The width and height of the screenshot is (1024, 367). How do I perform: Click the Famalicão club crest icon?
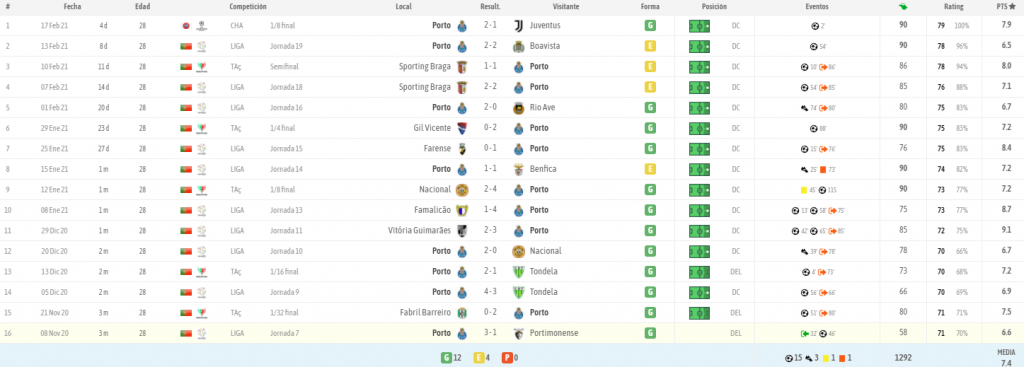click(x=462, y=210)
